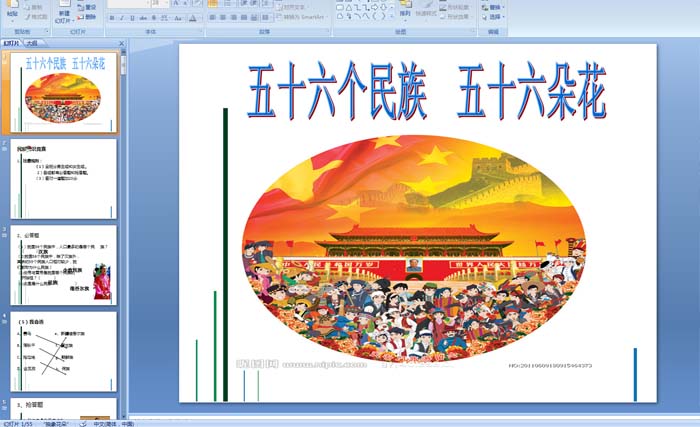Select the Right Brace shape

pyautogui.click(x=383, y=16)
